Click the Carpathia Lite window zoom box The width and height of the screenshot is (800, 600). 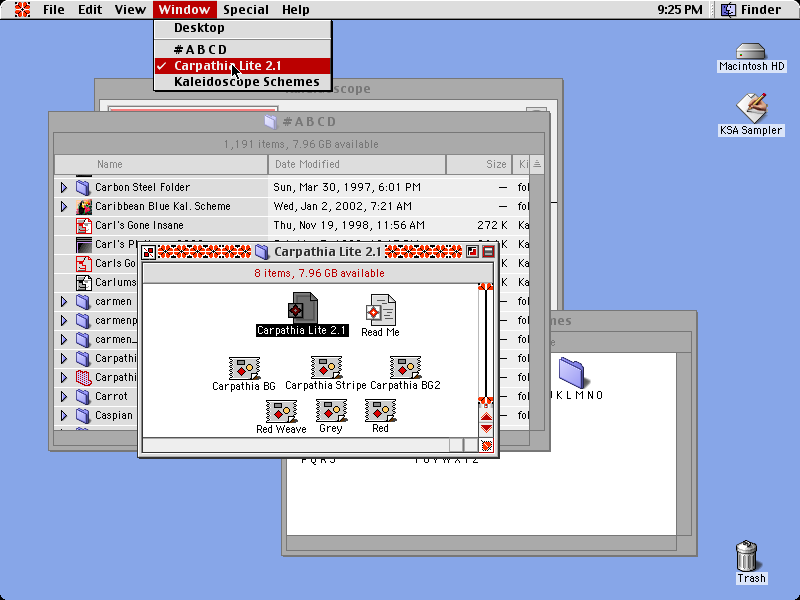point(472,252)
